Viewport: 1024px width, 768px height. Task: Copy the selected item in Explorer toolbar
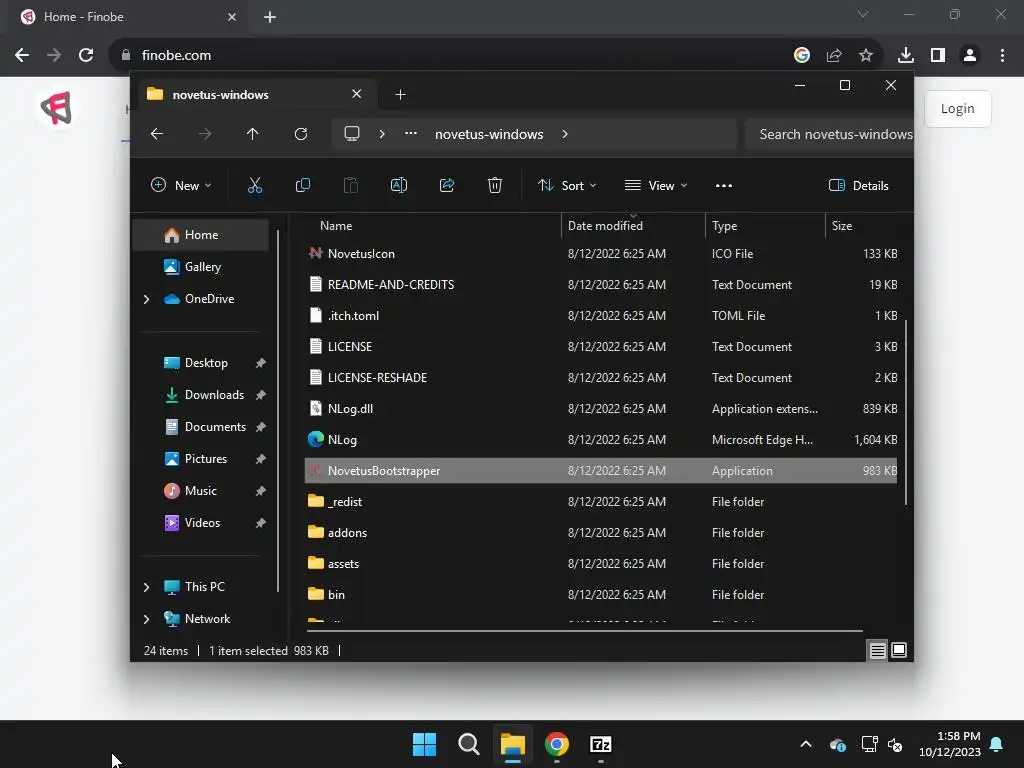[302, 185]
